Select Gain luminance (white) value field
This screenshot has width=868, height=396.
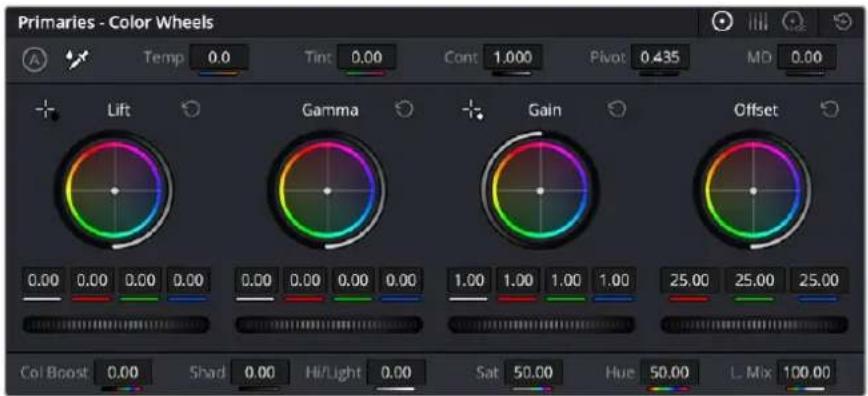point(469,280)
